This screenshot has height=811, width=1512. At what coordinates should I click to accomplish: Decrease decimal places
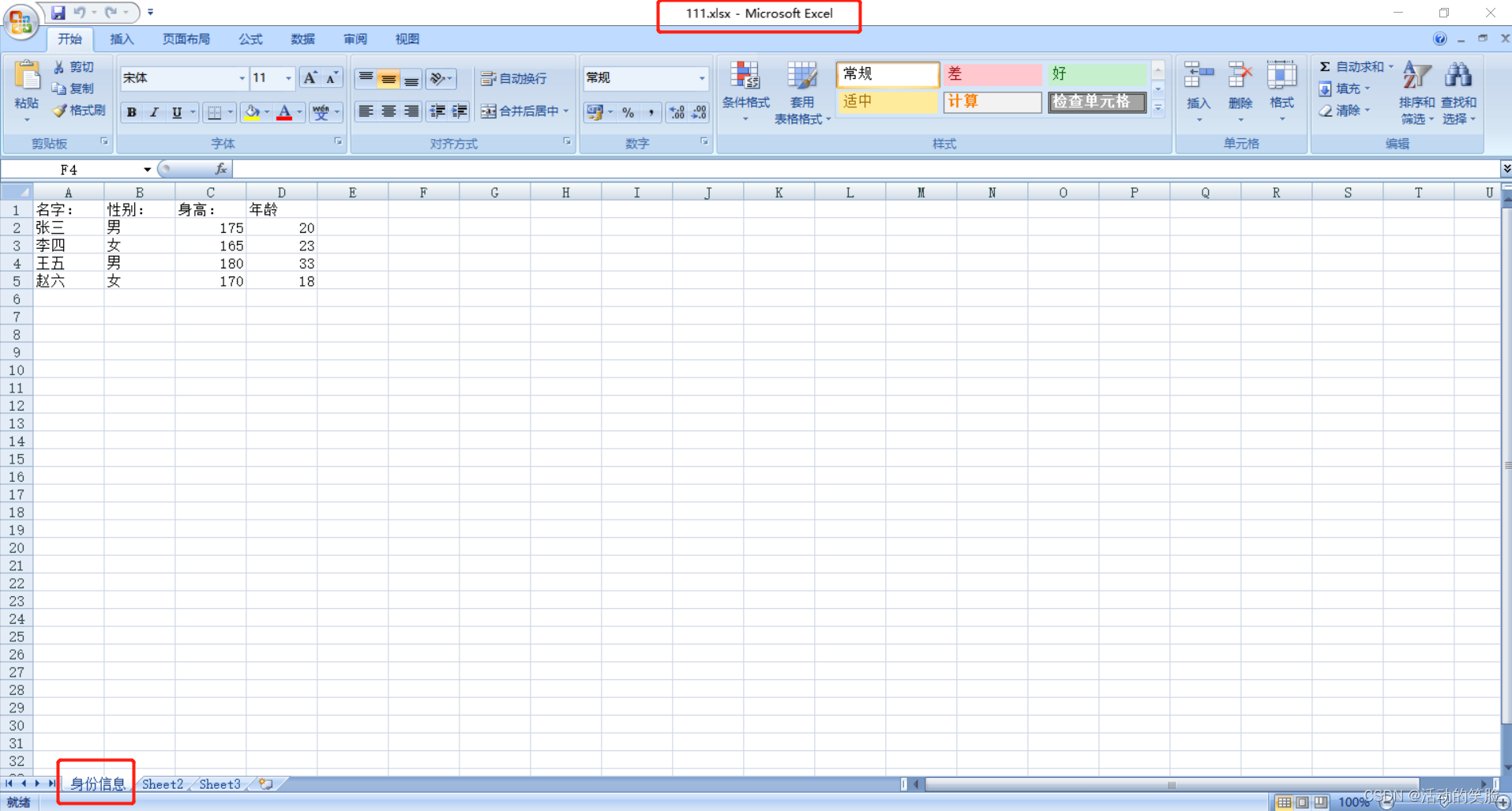pyautogui.click(x=700, y=112)
